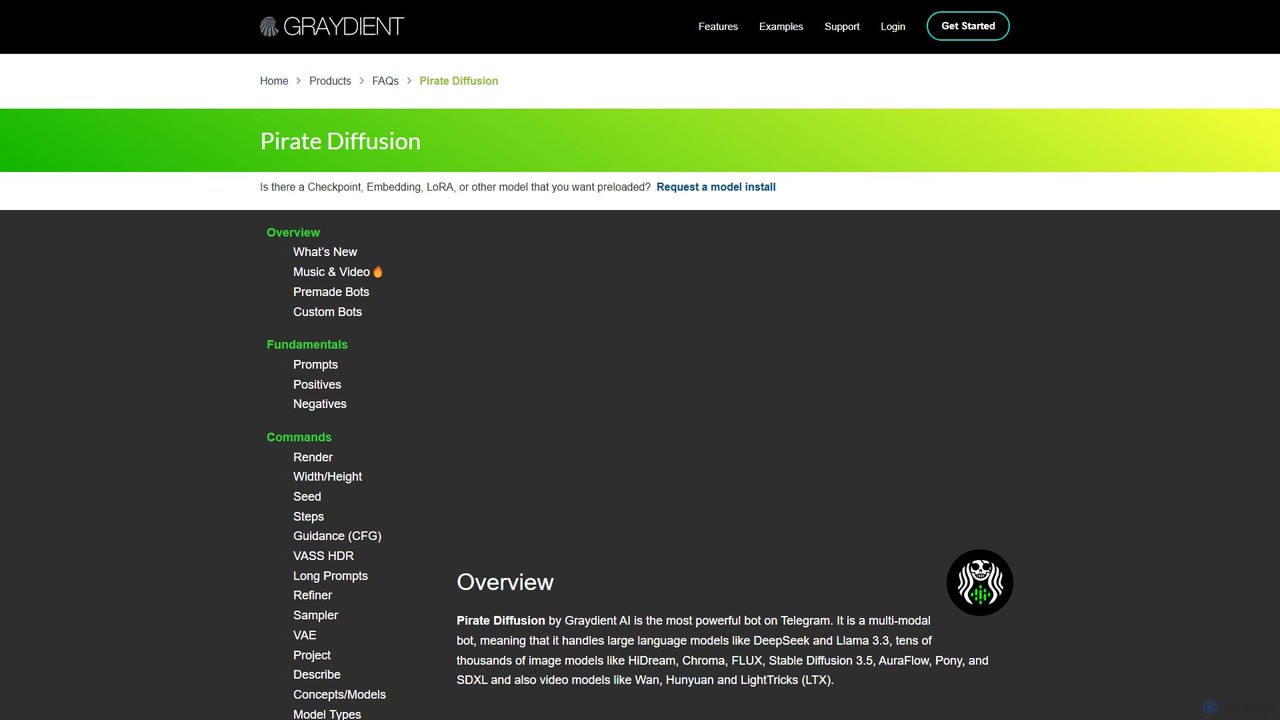
Task: Open Refiner command link
Action: [312, 595]
